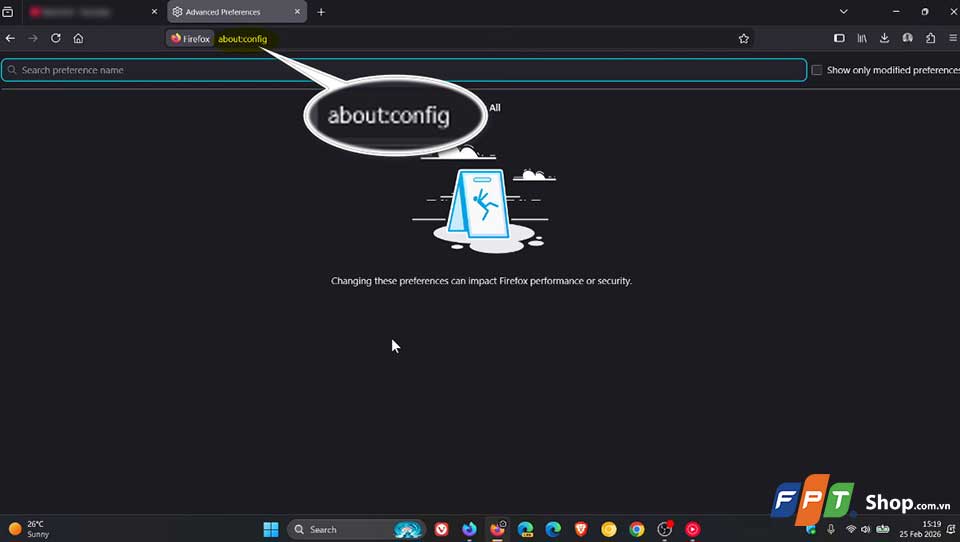Viewport: 960px width, 542px height.
Task: Focus the Search preference name box
Action: pos(404,70)
